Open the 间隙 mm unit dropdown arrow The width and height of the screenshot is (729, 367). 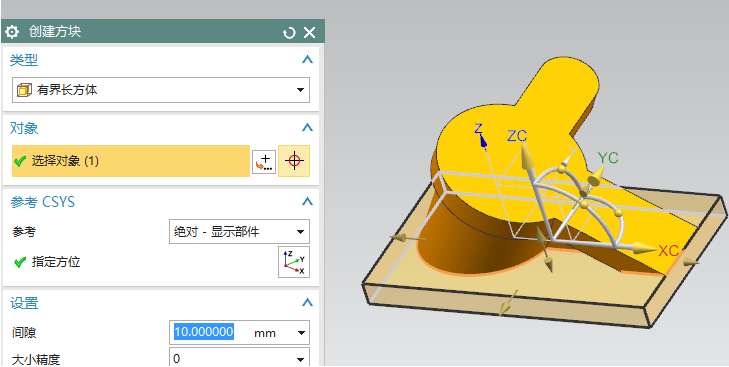(301, 333)
